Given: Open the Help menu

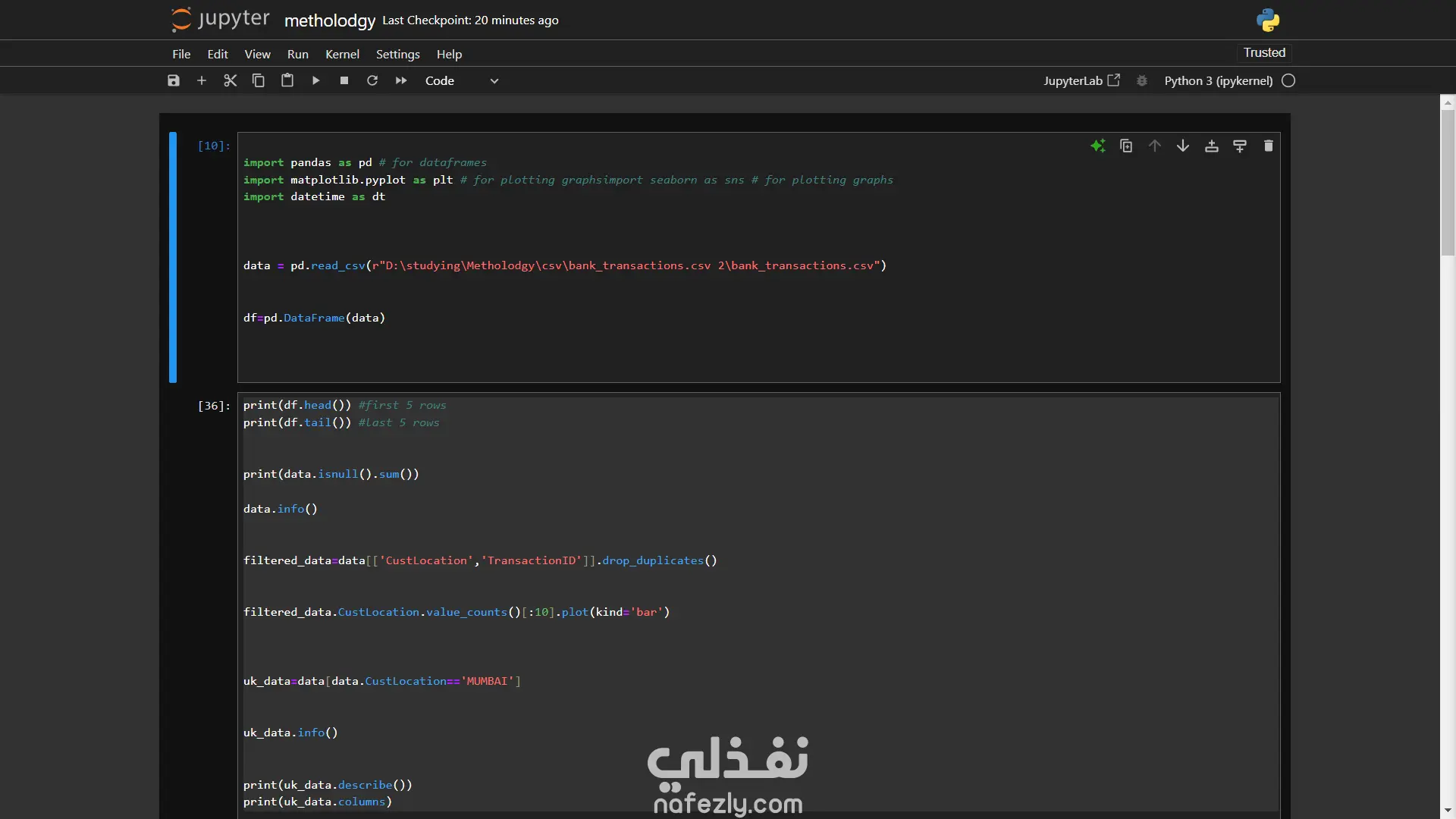Looking at the screenshot, I should coord(449,54).
